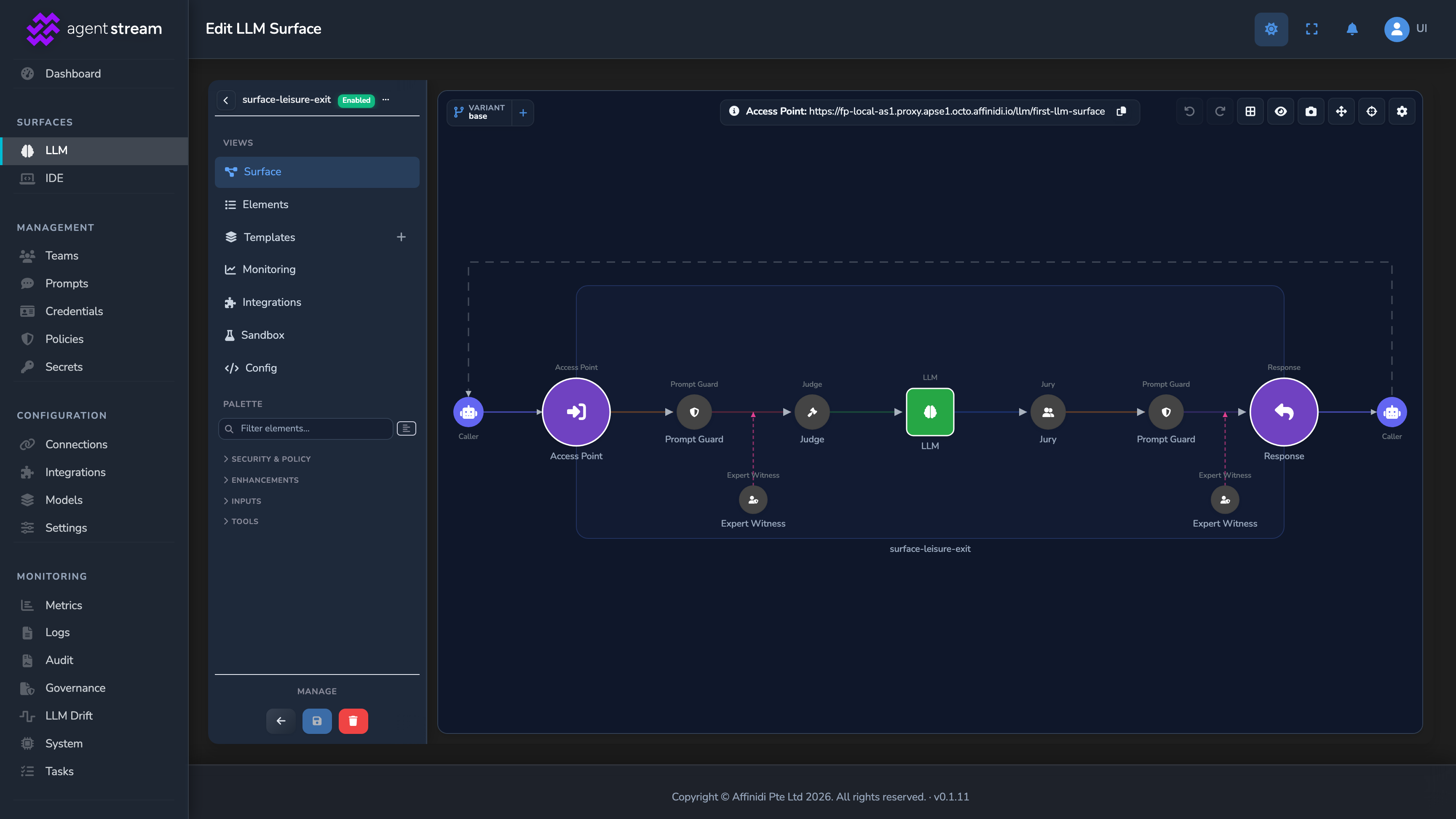The width and height of the screenshot is (1456, 819).
Task: Click the center-view crosshair icon
Action: tap(1372, 111)
